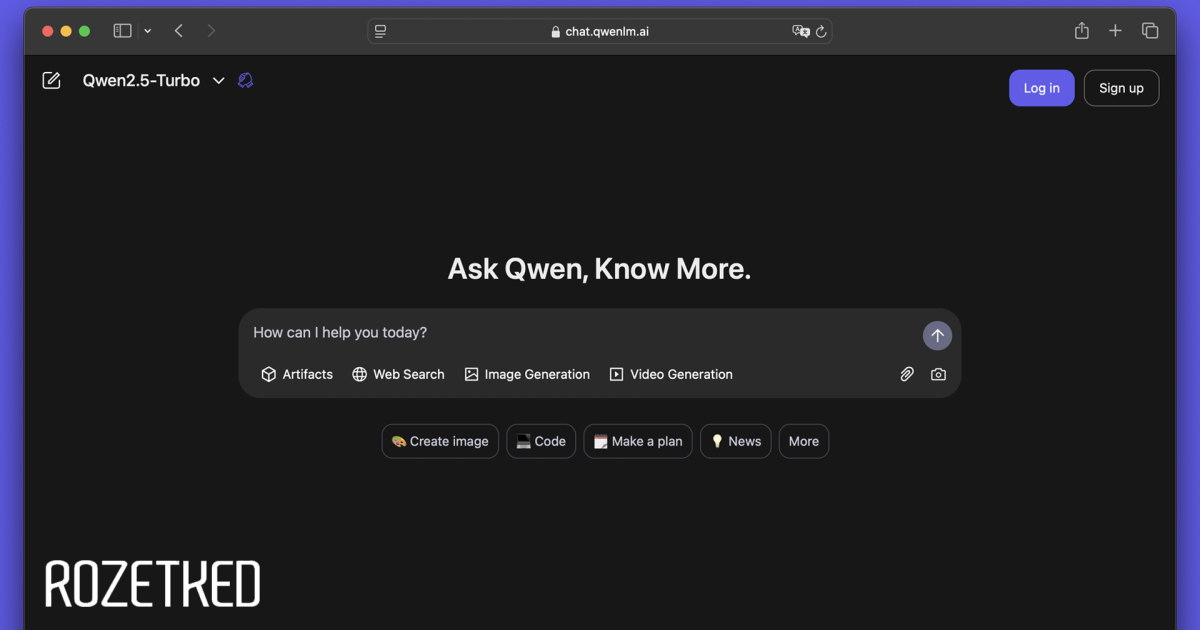Click the paperclip attach file icon
This screenshot has width=1200, height=630.
coord(907,374)
